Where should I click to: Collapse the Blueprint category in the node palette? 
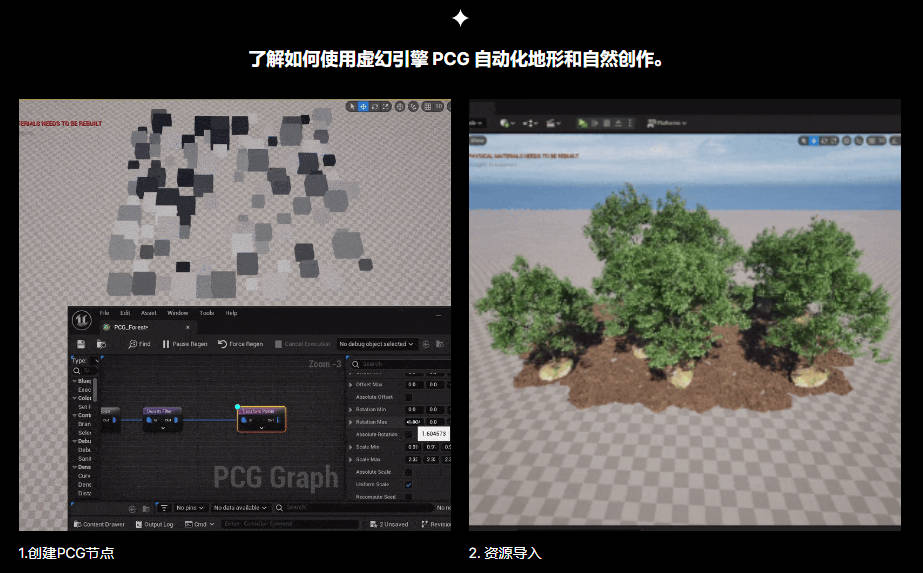[x=75, y=381]
